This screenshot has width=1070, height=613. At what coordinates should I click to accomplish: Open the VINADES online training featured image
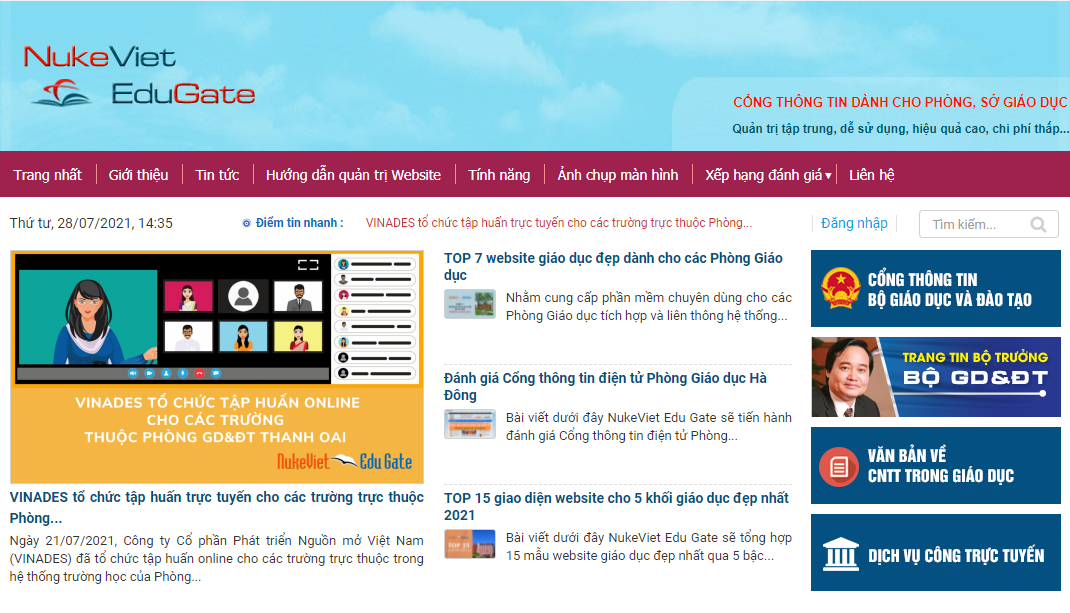[217, 367]
